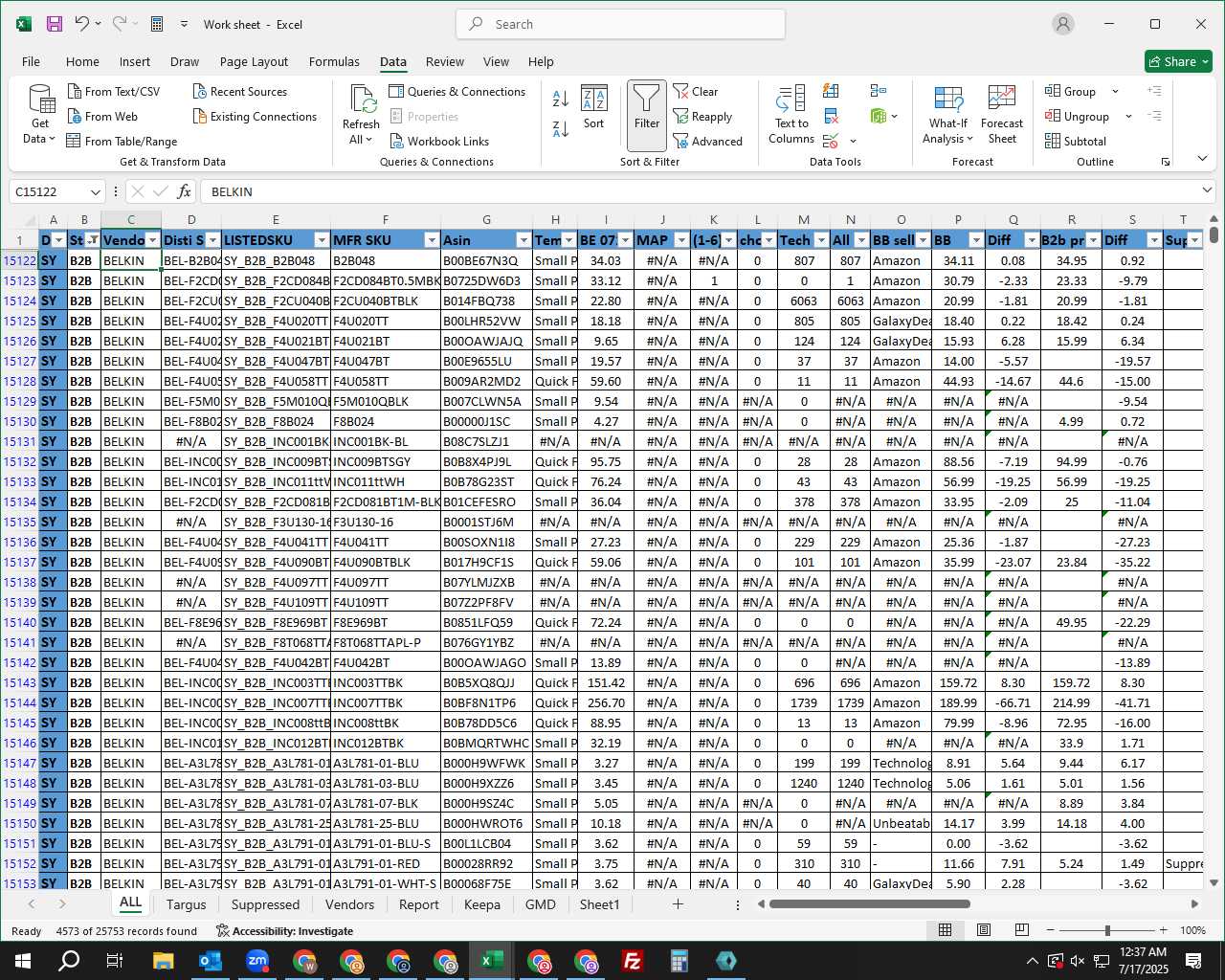
Task: Expand the Group dropdown arrow
Action: (1115, 92)
